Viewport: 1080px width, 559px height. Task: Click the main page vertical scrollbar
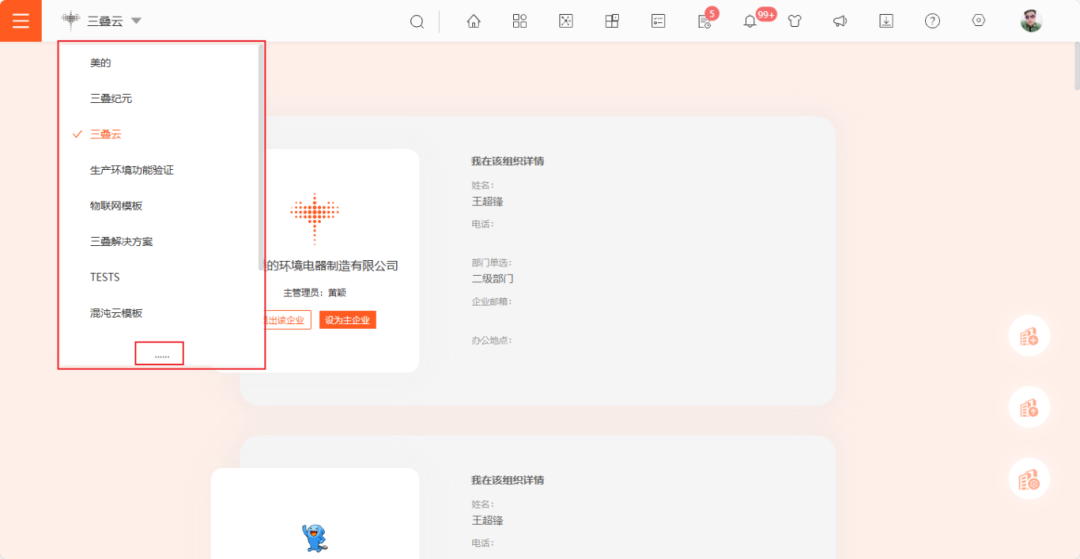(x=1077, y=65)
